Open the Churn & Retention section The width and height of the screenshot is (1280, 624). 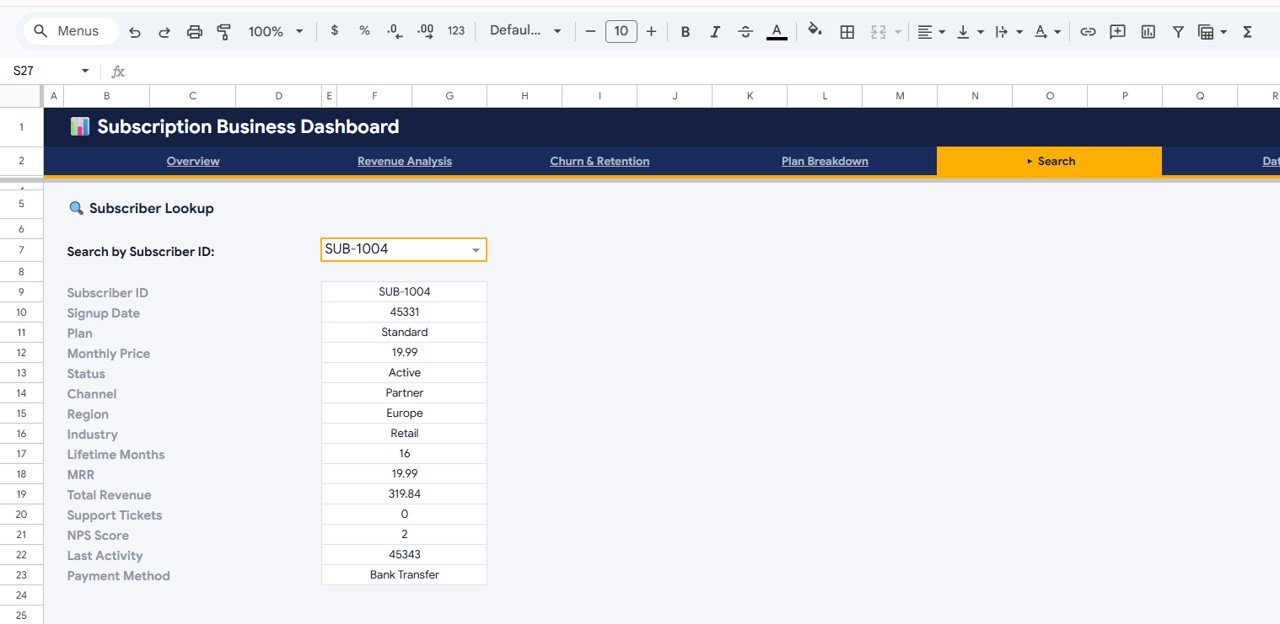point(599,161)
